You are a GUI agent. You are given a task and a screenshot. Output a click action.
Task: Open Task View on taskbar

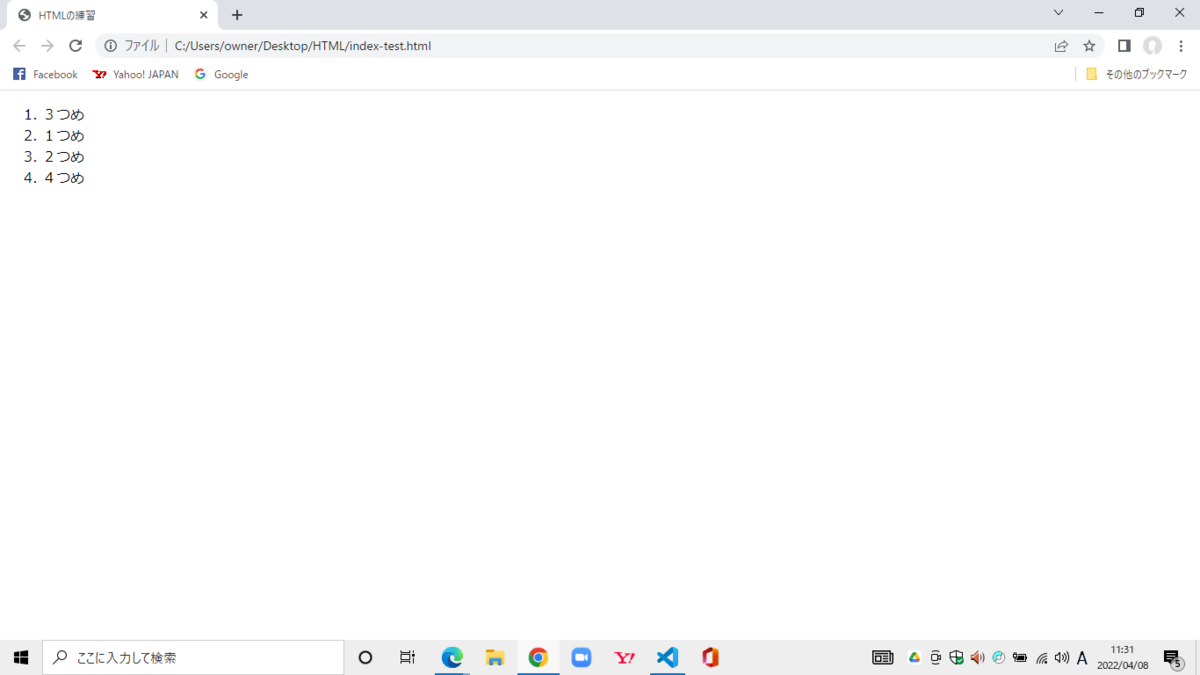[x=407, y=657]
